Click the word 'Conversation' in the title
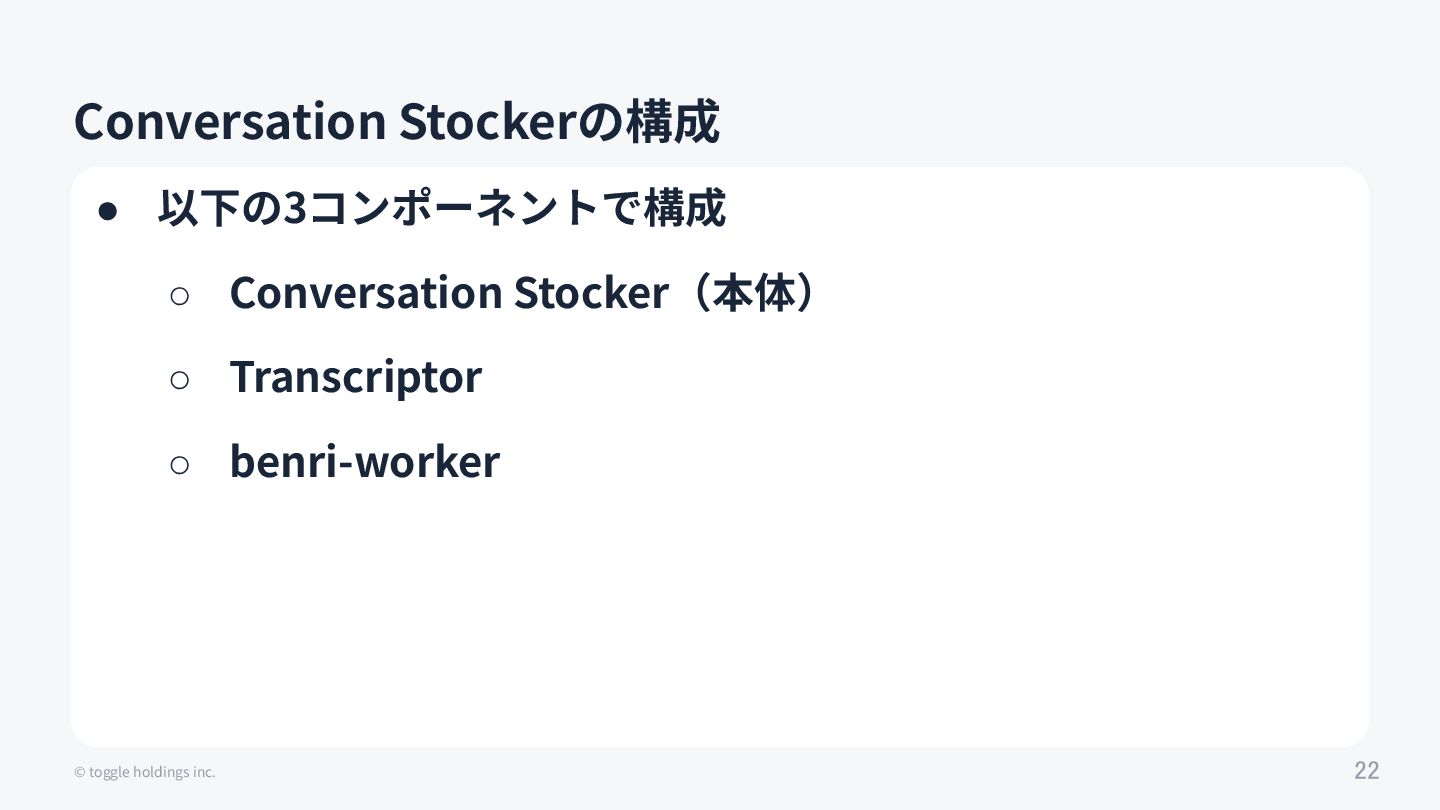Viewport: 1440px width, 810px height. point(230,122)
